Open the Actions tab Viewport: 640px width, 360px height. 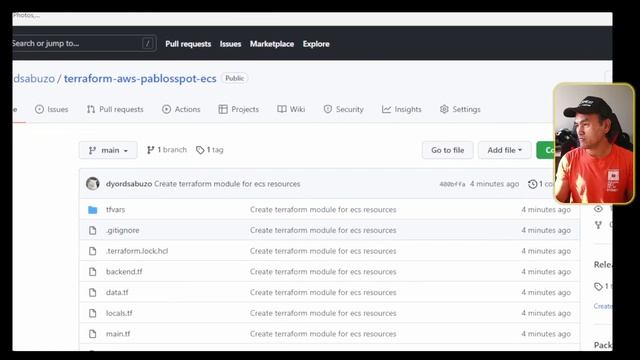[x=181, y=109]
